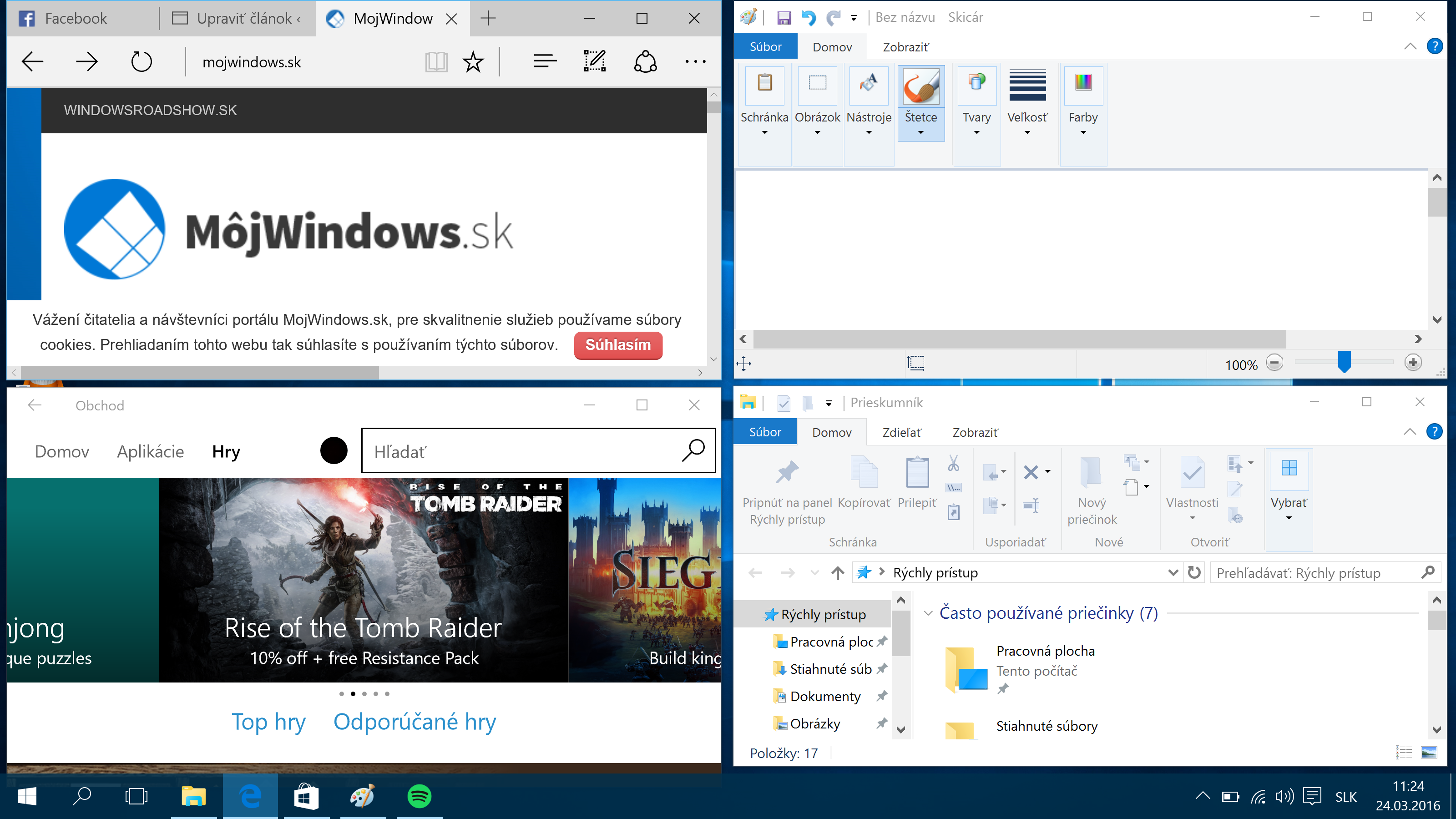This screenshot has width=1456, height=819.
Task: Open Top hry link in Store
Action: (268, 722)
